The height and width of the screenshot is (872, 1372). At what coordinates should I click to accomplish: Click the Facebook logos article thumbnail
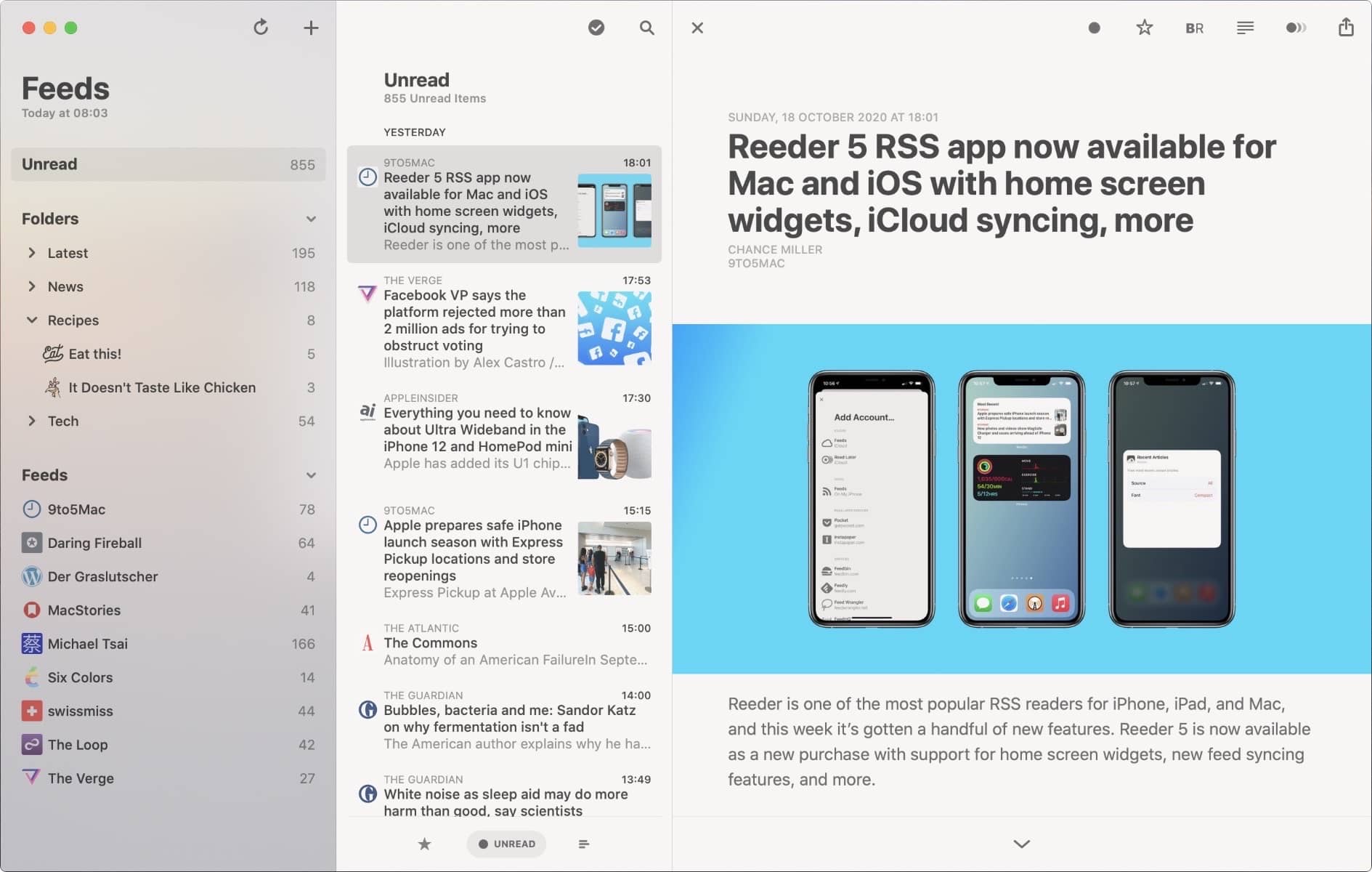point(614,328)
